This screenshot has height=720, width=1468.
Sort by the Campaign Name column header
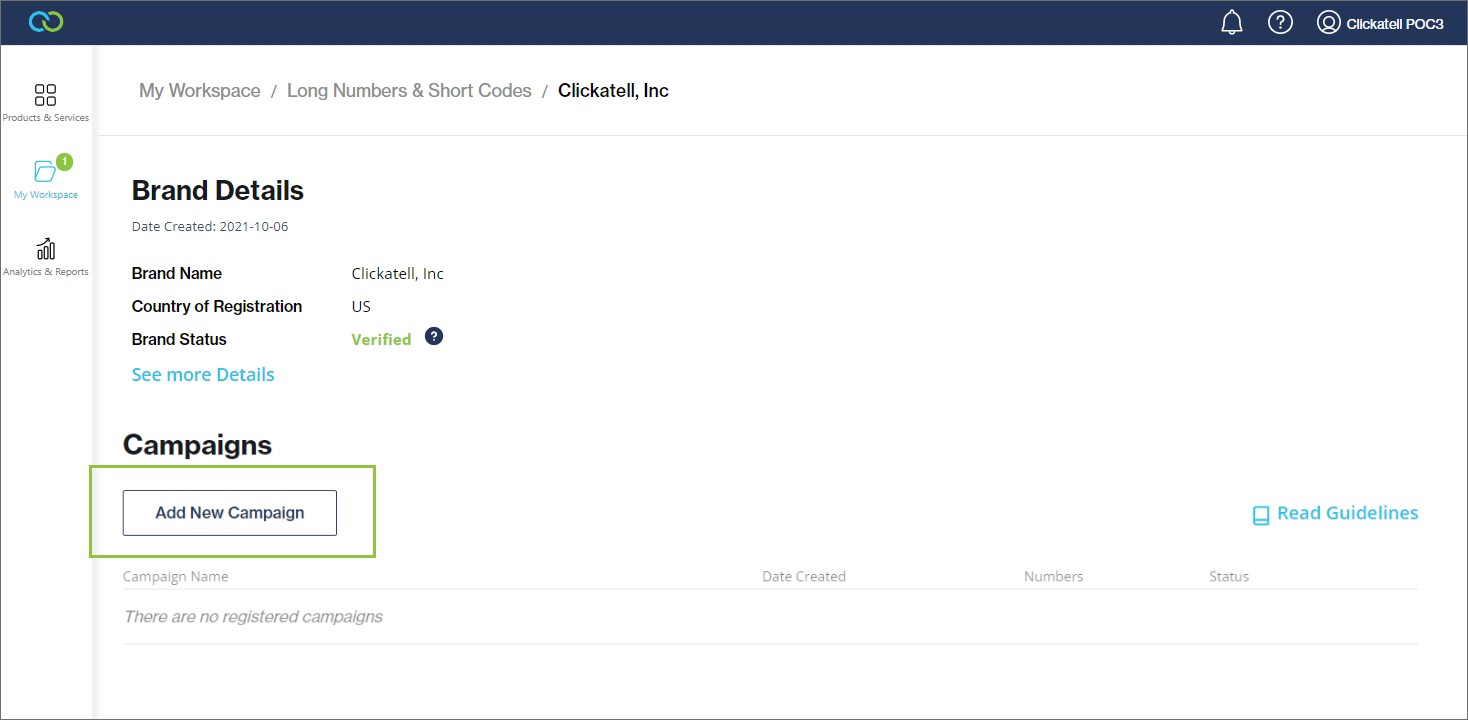(x=175, y=576)
